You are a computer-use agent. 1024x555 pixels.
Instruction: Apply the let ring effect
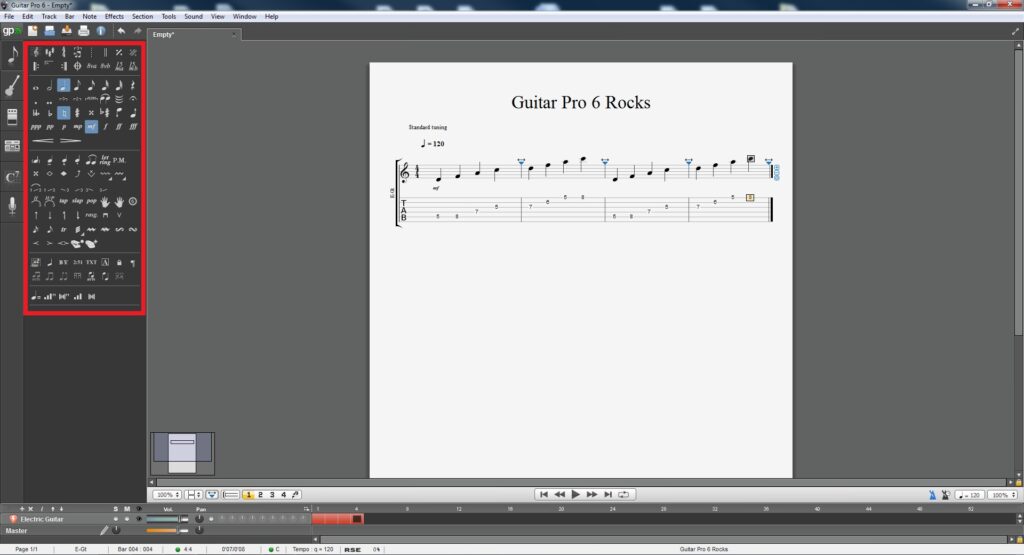coord(105,160)
